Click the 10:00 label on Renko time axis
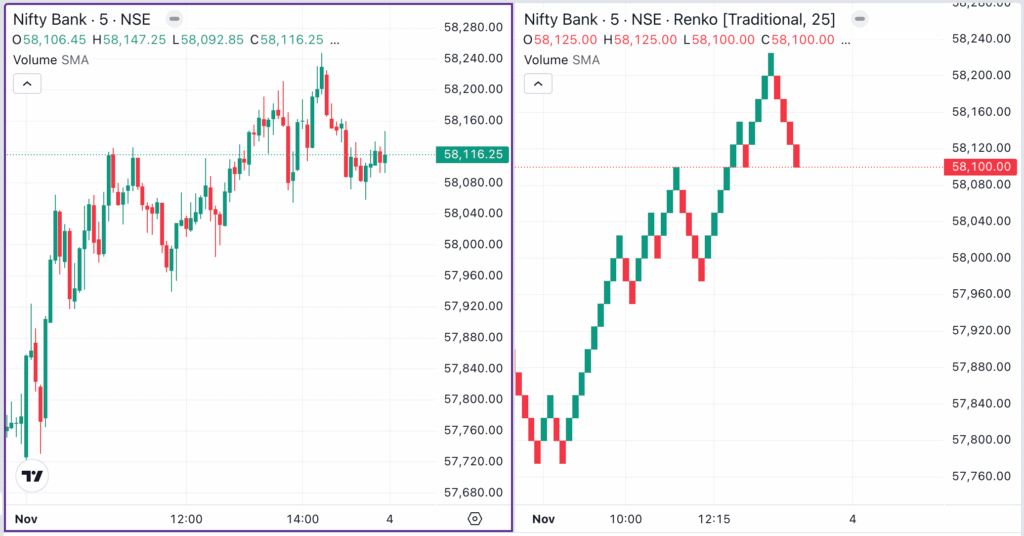 [x=624, y=519]
